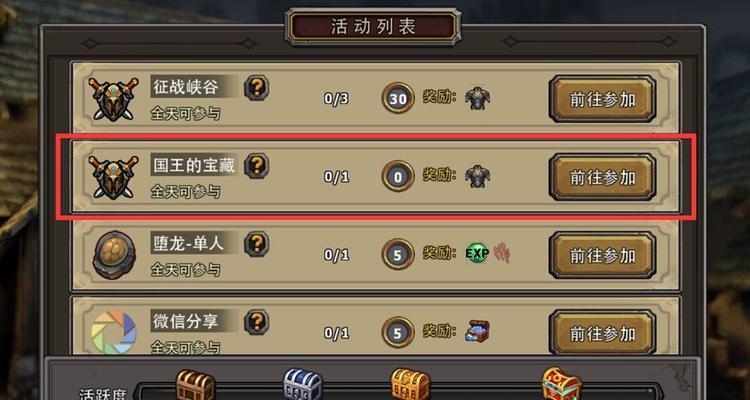Click question mark beside 堕龙-单人

tap(257, 244)
